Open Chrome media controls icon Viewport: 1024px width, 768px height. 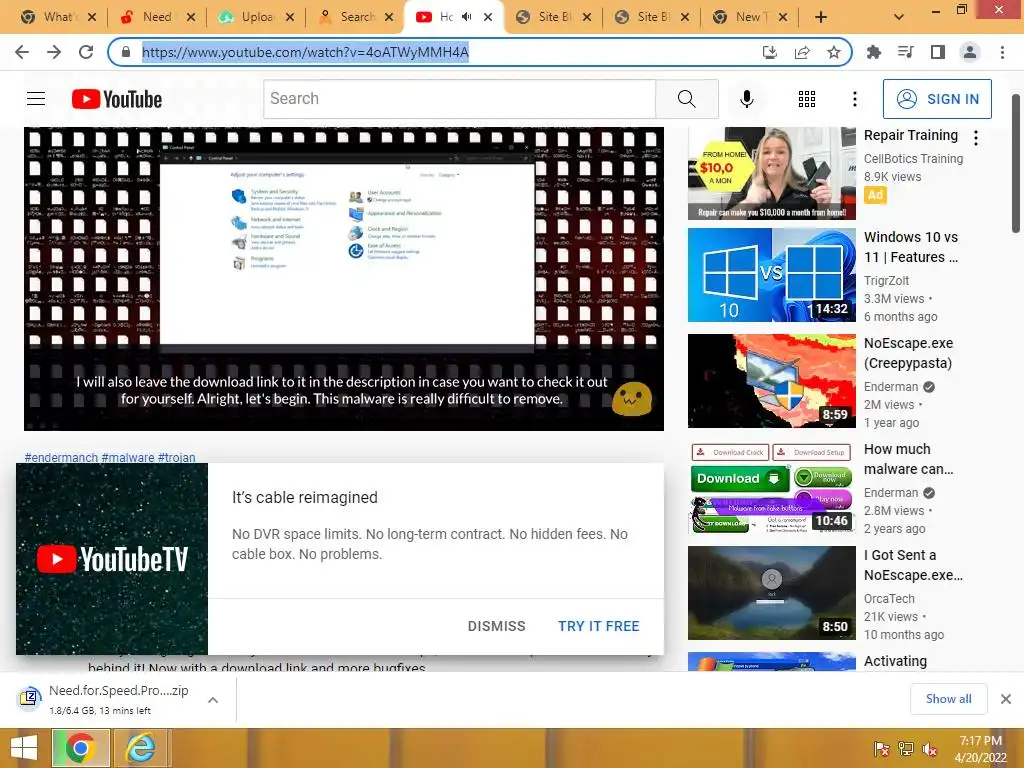(x=906, y=52)
